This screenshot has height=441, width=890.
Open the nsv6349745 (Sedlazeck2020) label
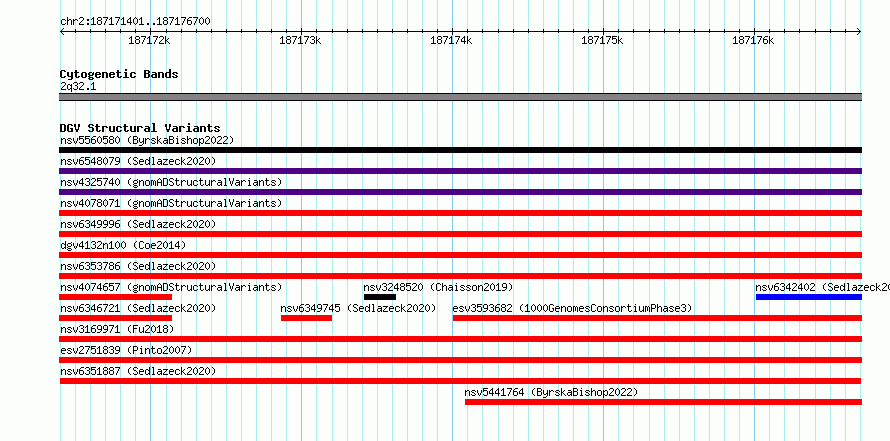[358, 308]
